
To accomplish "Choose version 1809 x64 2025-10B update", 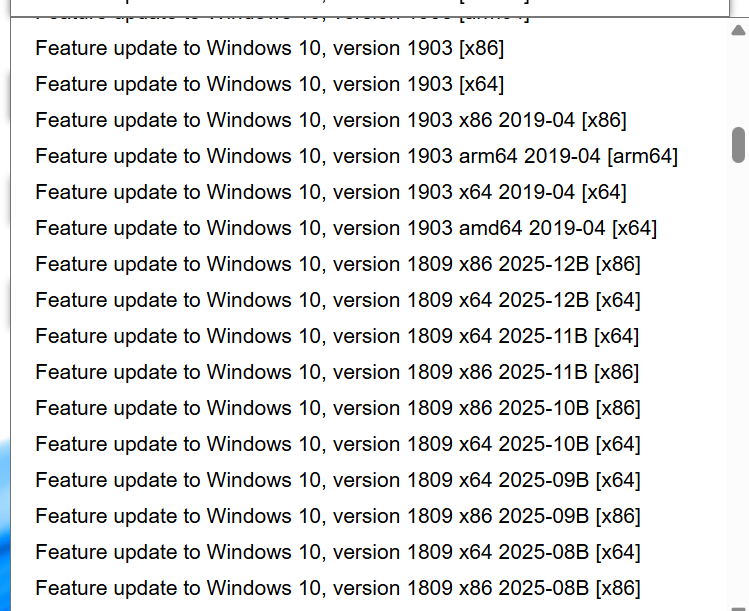I will (337, 444).
